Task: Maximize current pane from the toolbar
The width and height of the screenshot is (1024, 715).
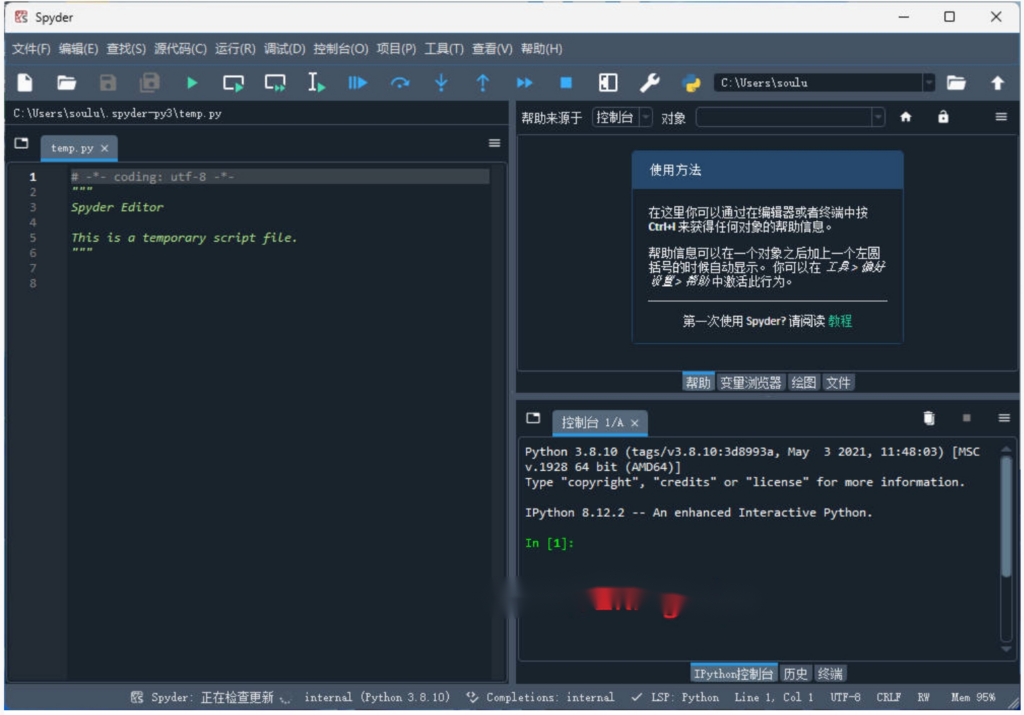Action: pyautogui.click(x=607, y=83)
